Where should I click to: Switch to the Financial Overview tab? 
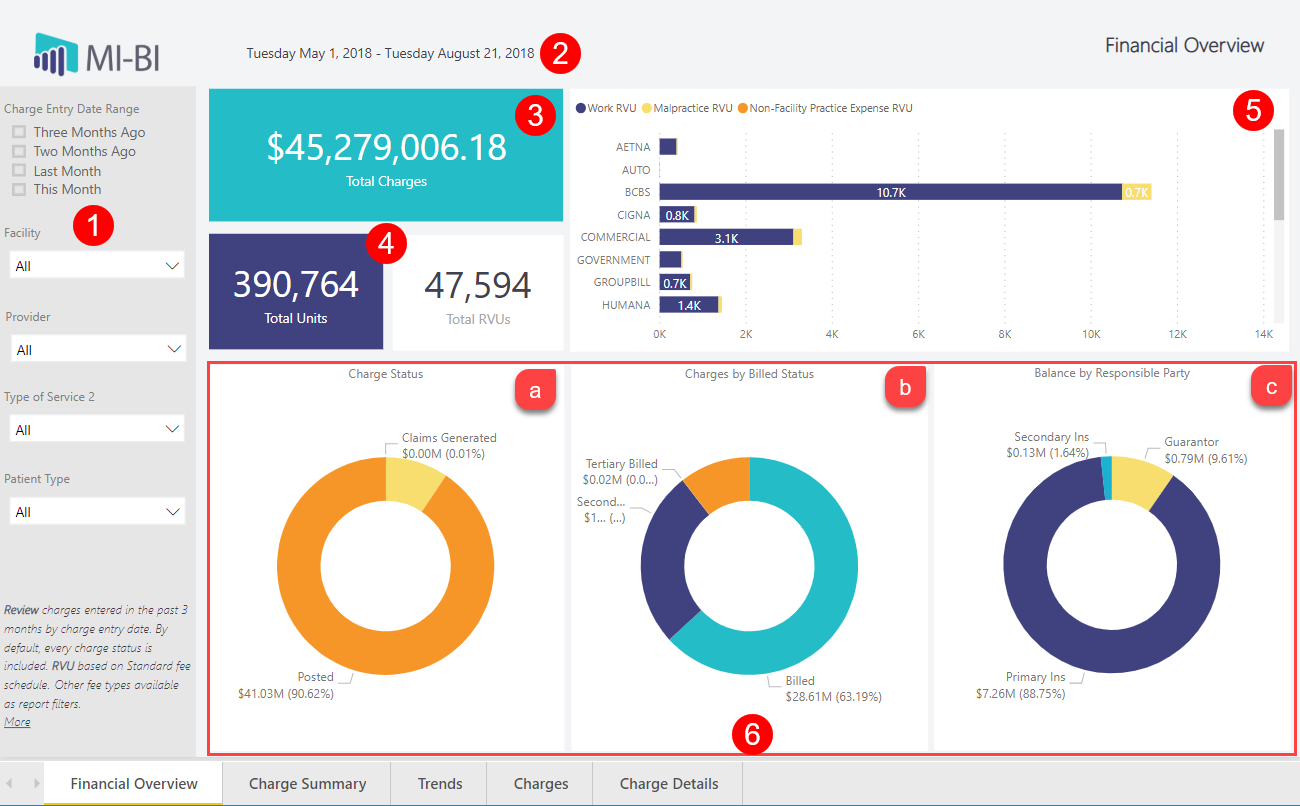pos(134,783)
